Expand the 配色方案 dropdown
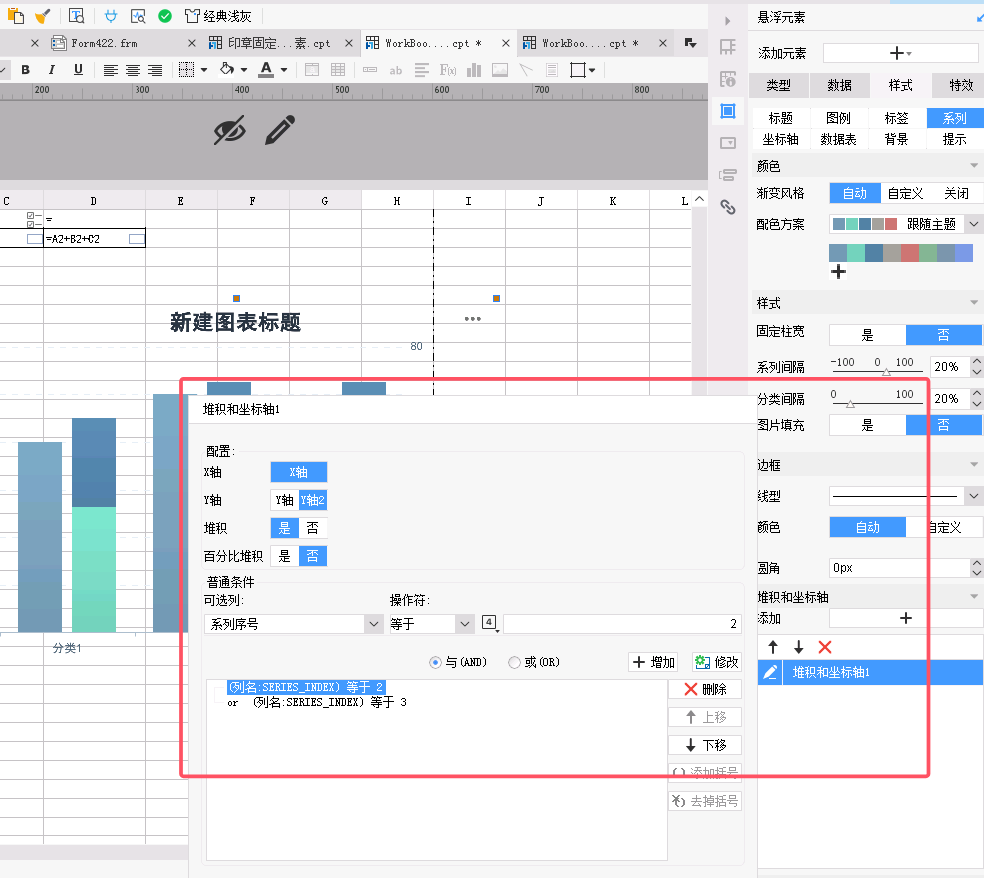Screen dimensions: 984x878 coord(974,224)
